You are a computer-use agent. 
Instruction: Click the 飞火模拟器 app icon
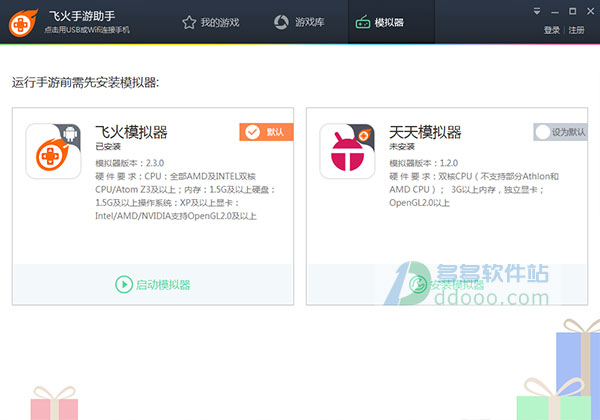click(x=53, y=151)
